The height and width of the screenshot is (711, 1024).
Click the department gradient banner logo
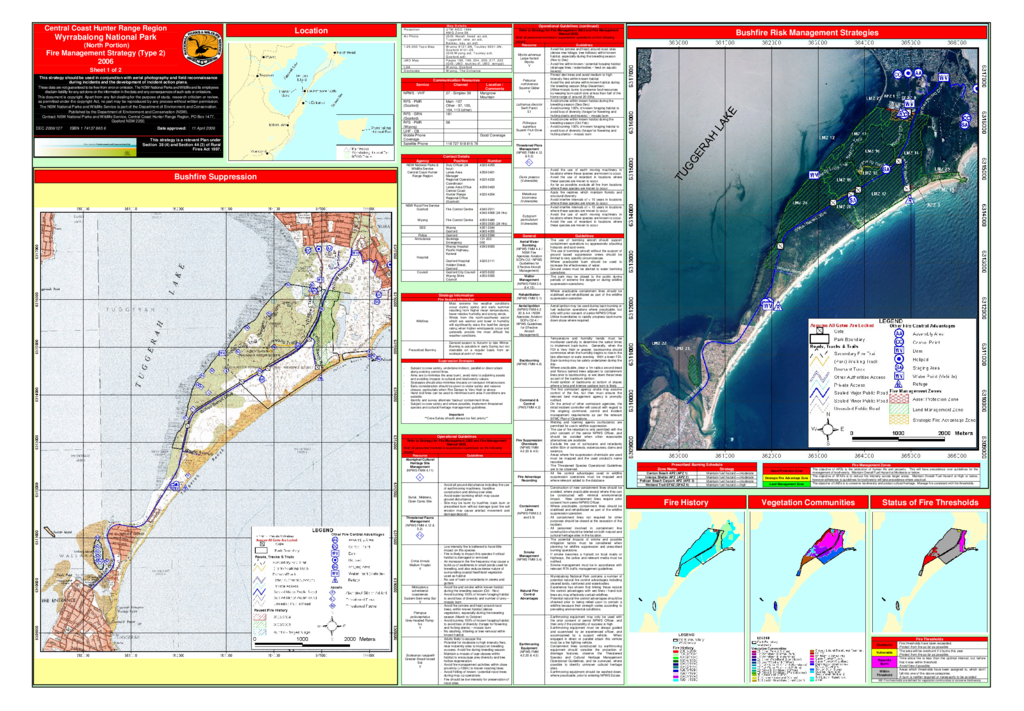point(86,148)
